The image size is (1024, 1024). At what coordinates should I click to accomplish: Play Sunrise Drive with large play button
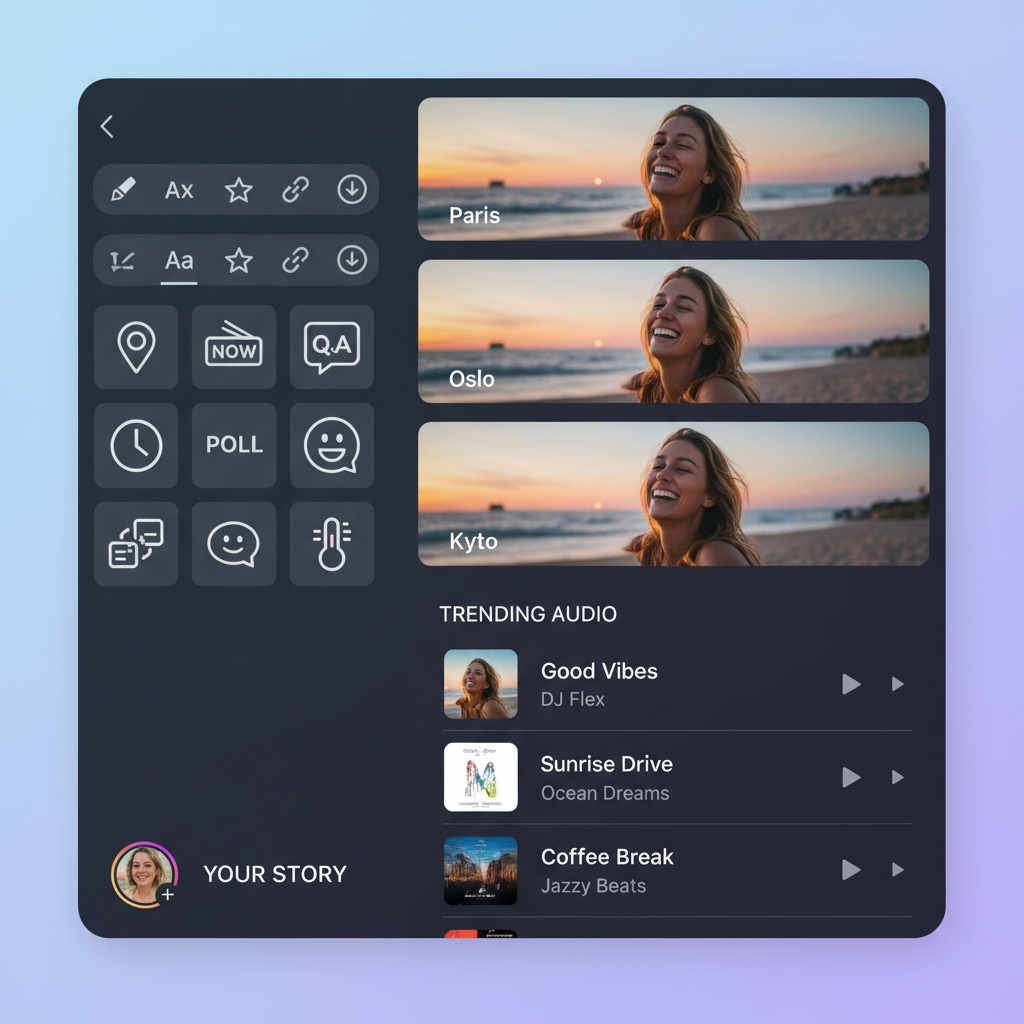[851, 777]
